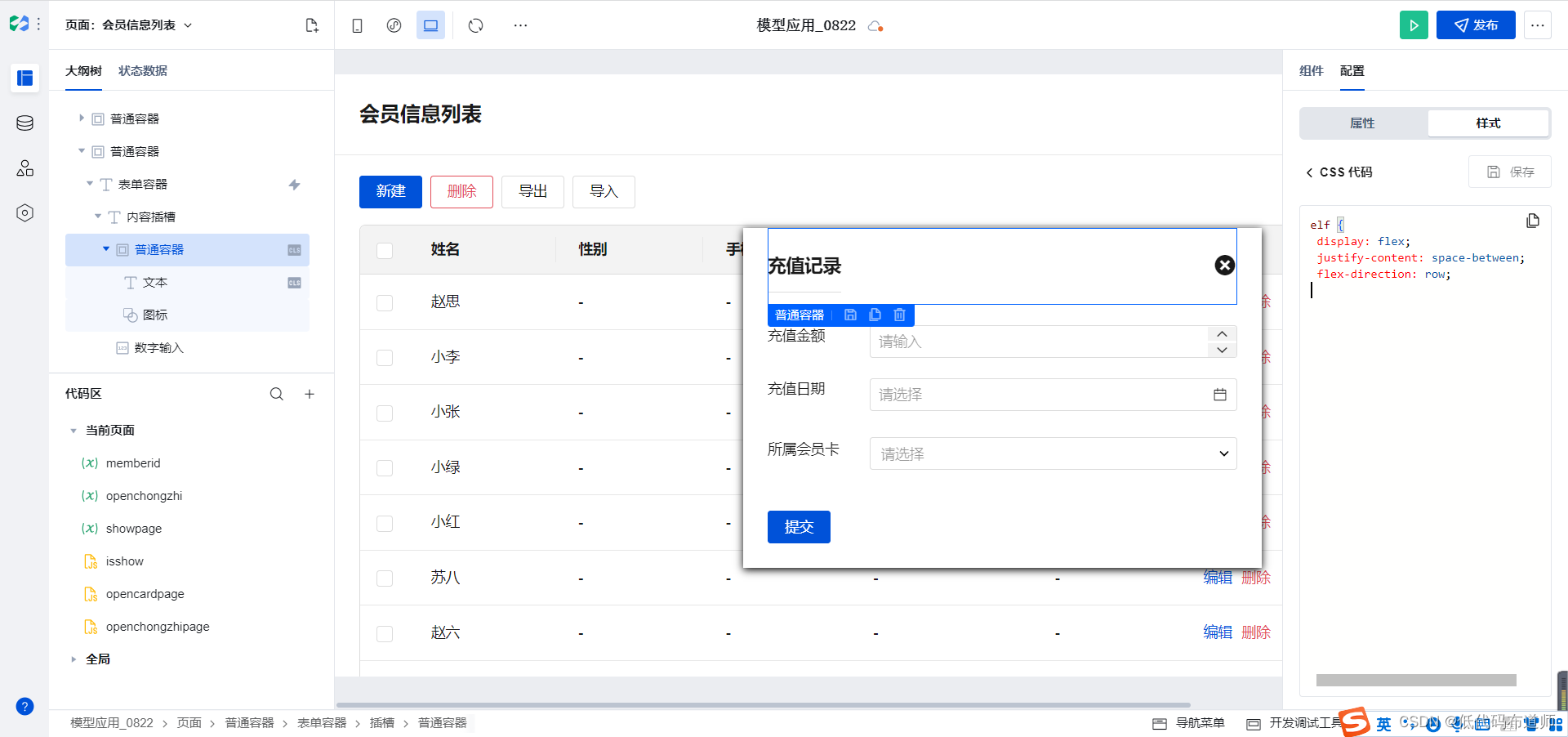This screenshot has height=737, width=1568.
Task: Click the help question mark icon
Action: click(25, 707)
